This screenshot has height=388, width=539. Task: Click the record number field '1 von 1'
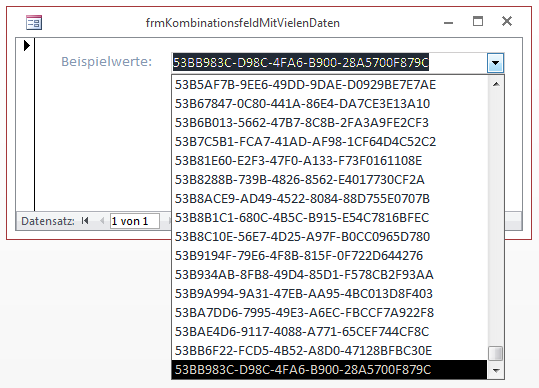pos(135,221)
